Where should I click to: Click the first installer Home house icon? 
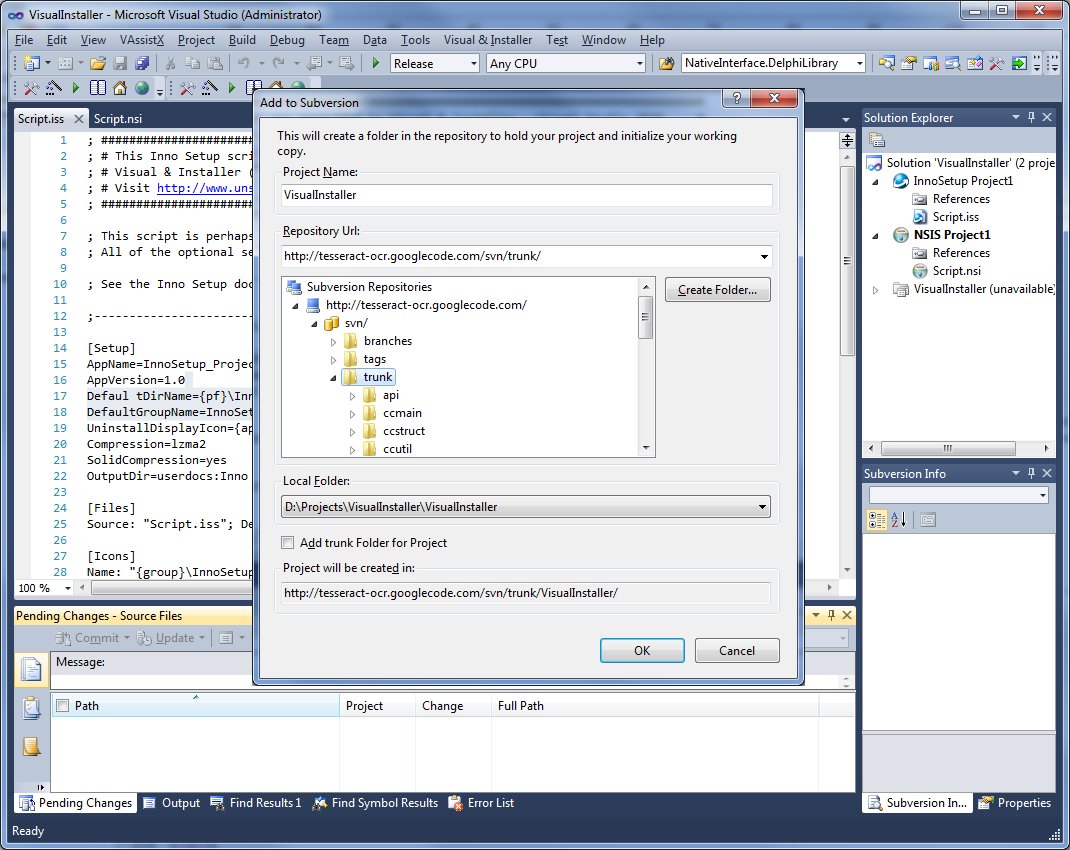click(120, 88)
